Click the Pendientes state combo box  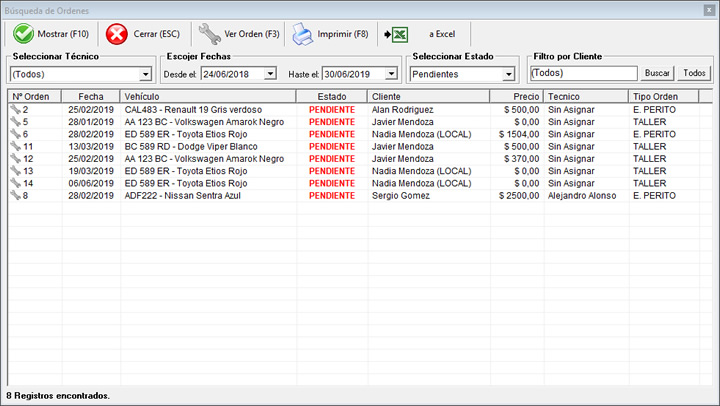coord(462,74)
